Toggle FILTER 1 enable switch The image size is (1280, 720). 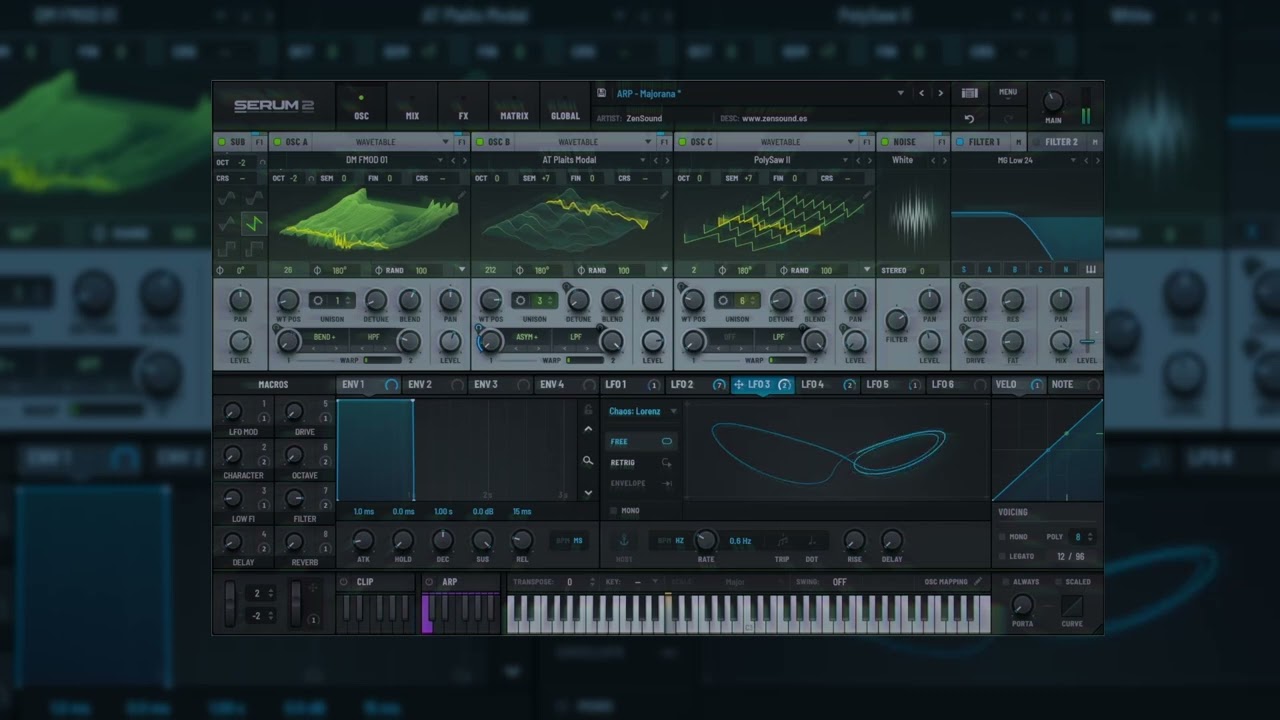(960, 142)
